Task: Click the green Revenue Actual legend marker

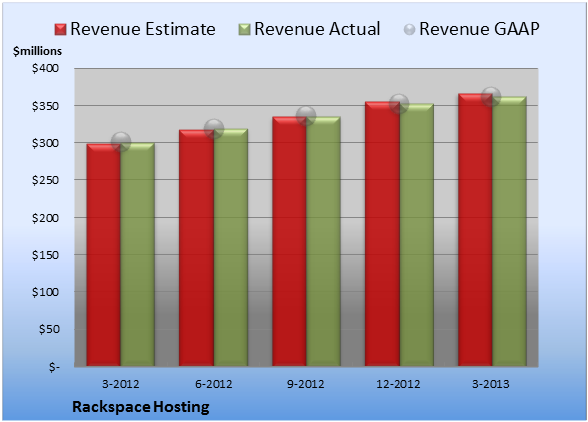Action: pos(244,30)
